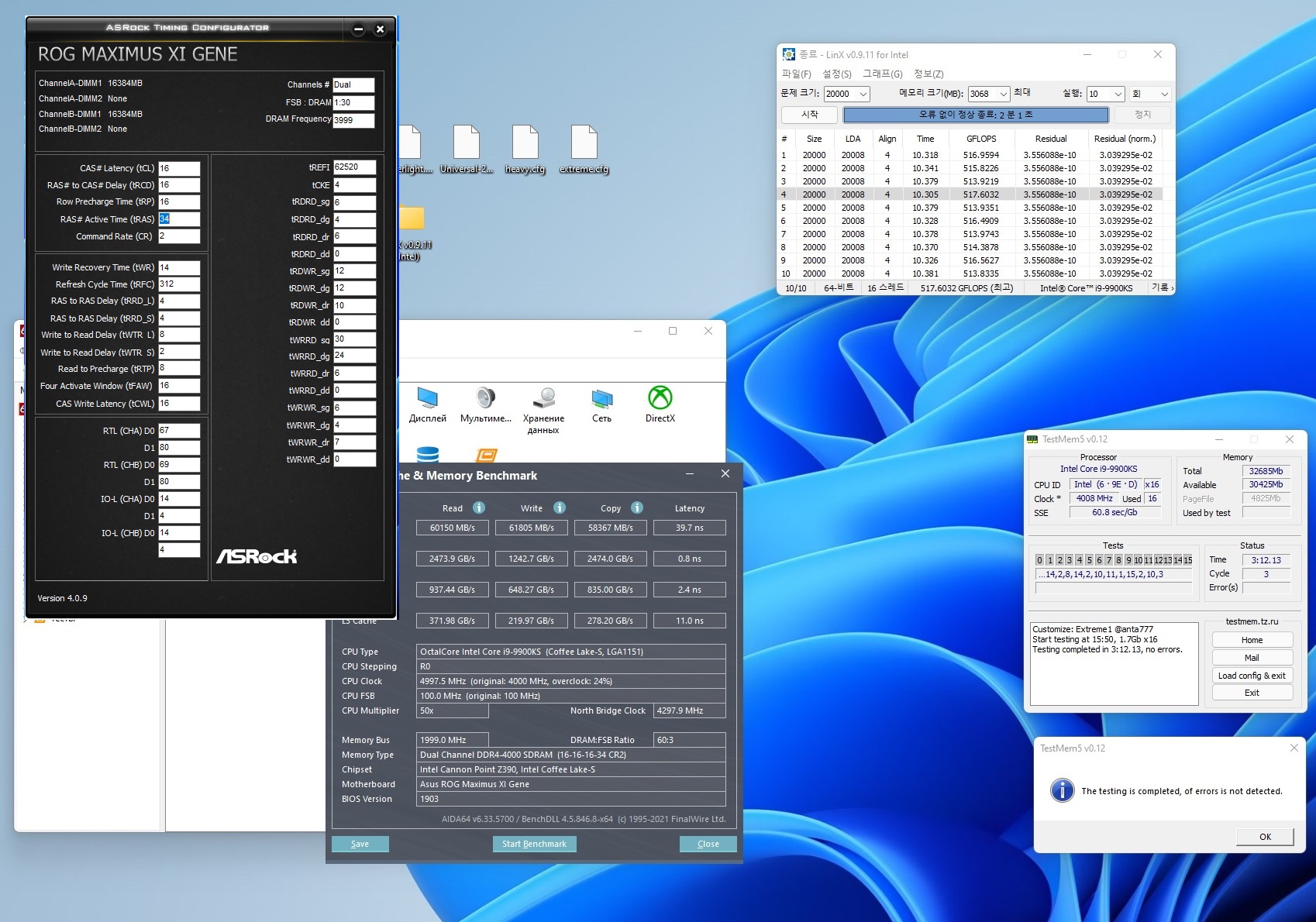Viewport: 1316px width, 922px height.
Task: Select the Universal-2... desktop file icon
Action: [x=466, y=150]
